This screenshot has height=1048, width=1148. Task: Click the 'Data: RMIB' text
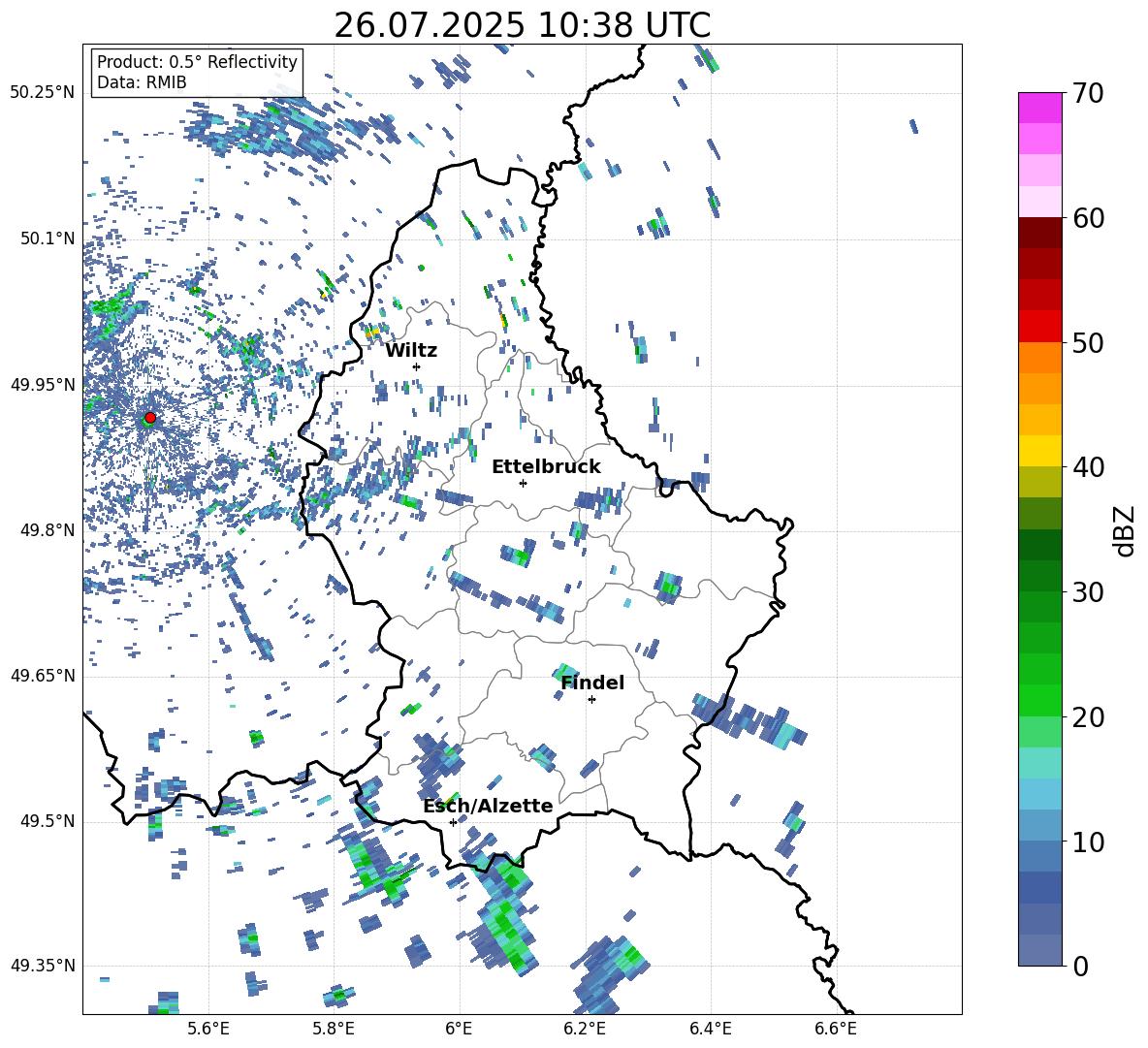pyautogui.click(x=142, y=82)
